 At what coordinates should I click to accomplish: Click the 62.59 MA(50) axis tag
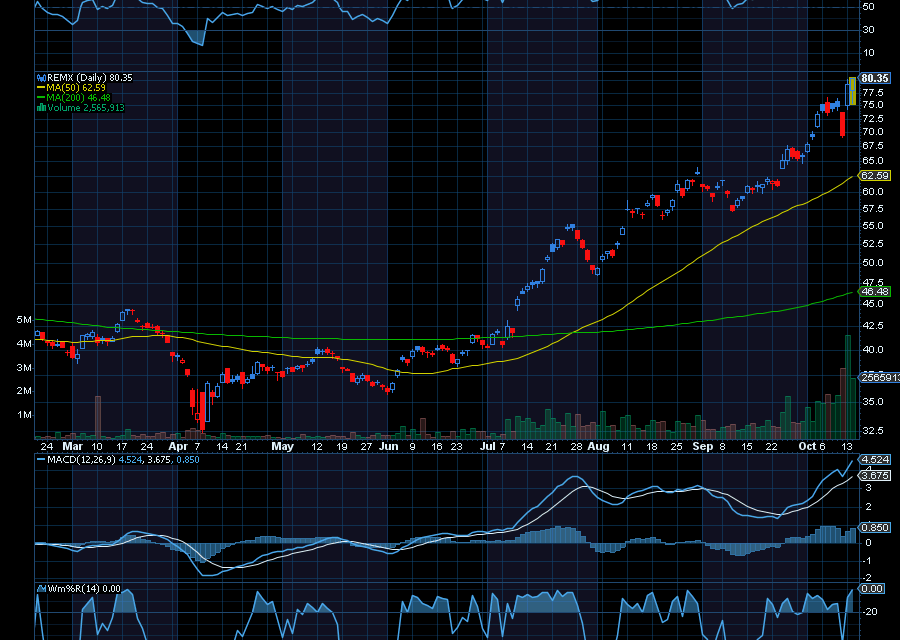875,175
